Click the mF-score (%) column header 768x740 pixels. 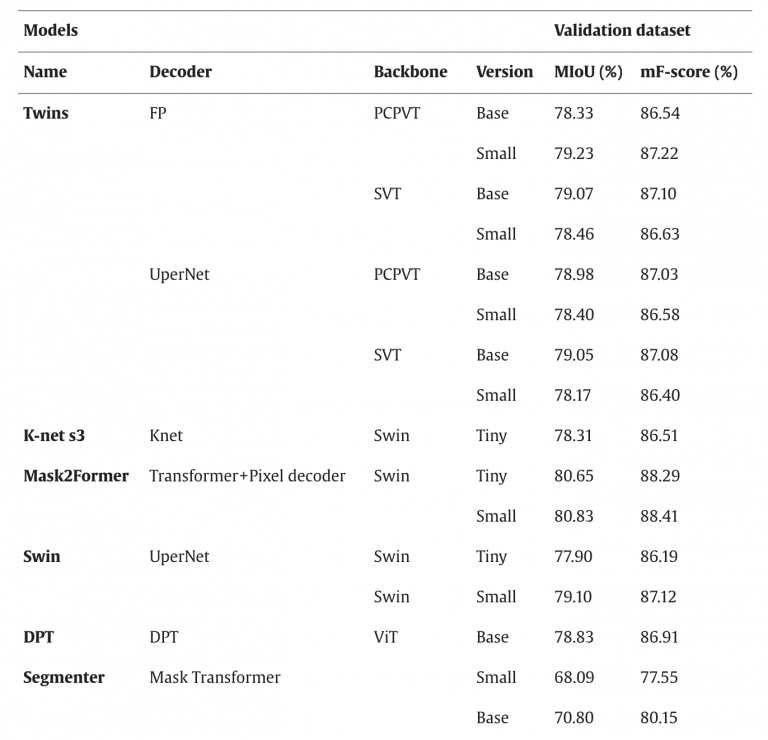click(x=689, y=72)
